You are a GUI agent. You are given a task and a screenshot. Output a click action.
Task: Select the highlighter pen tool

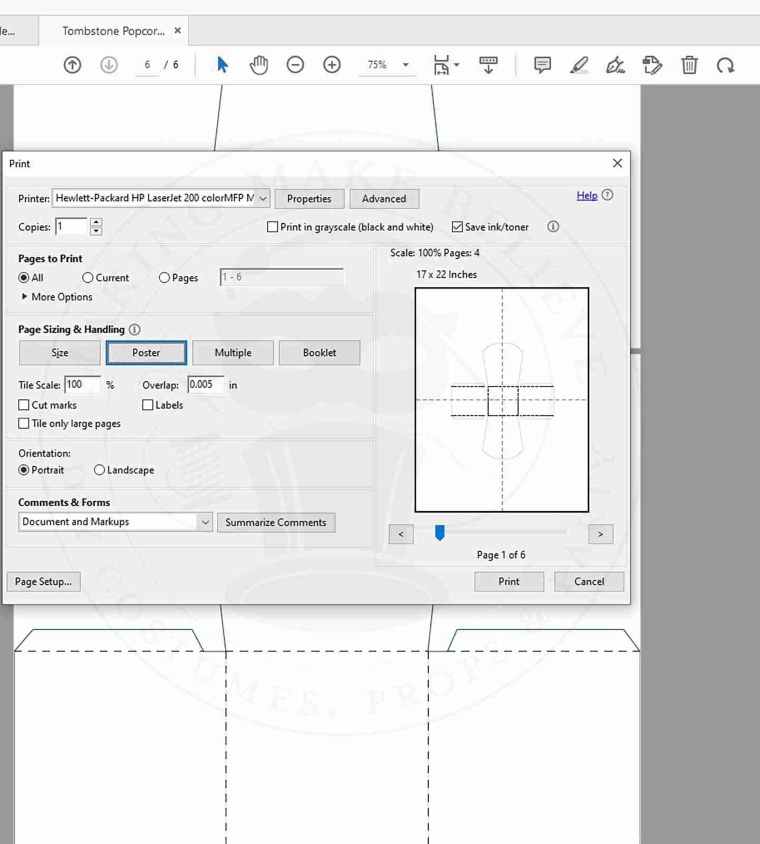(579, 65)
